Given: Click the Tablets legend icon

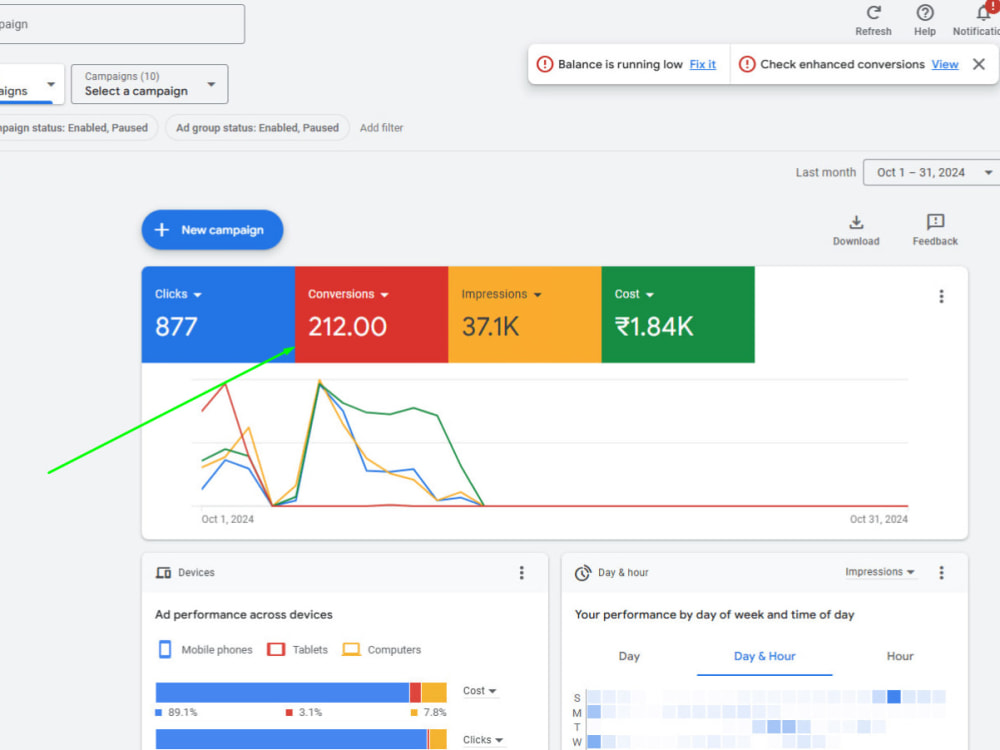Looking at the screenshot, I should [276, 649].
